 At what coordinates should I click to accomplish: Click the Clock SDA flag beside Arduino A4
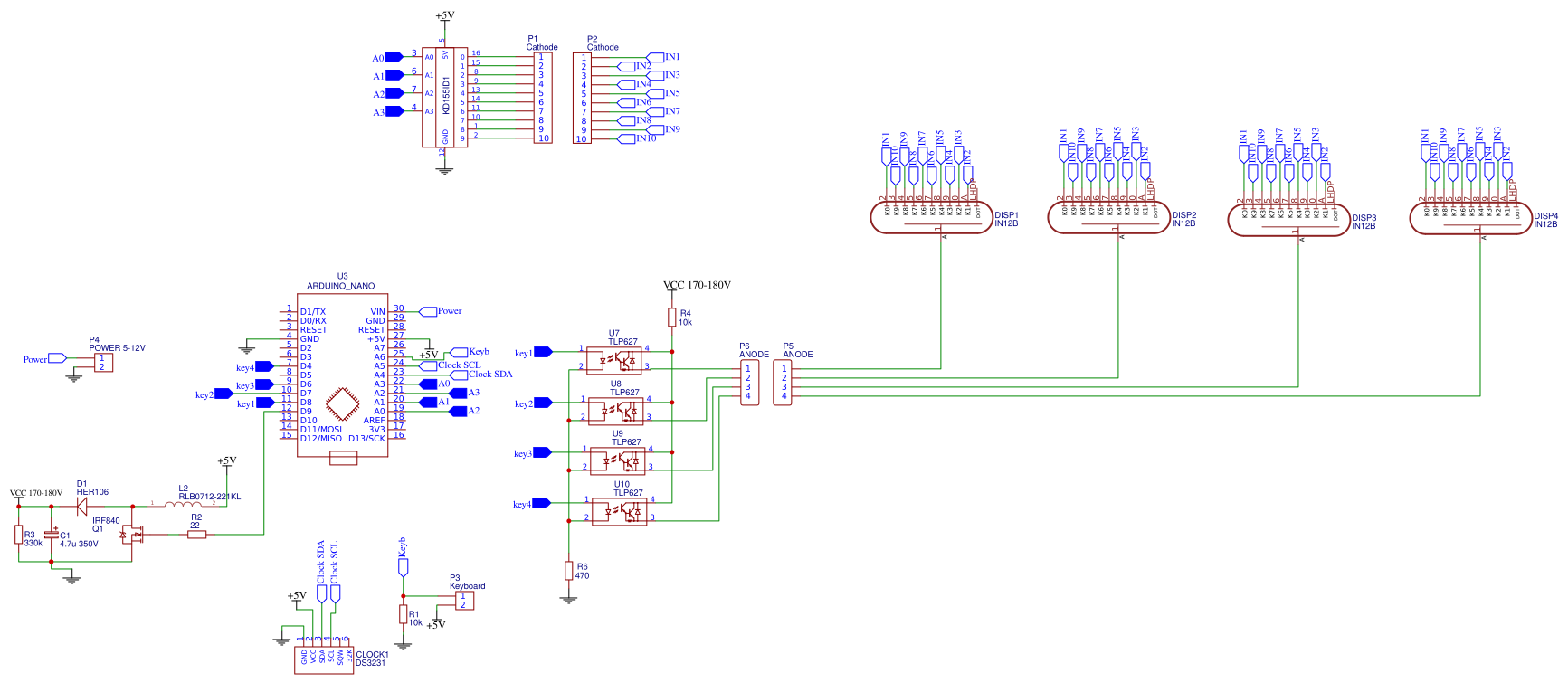pyautogui.click(x=481, y=375)
